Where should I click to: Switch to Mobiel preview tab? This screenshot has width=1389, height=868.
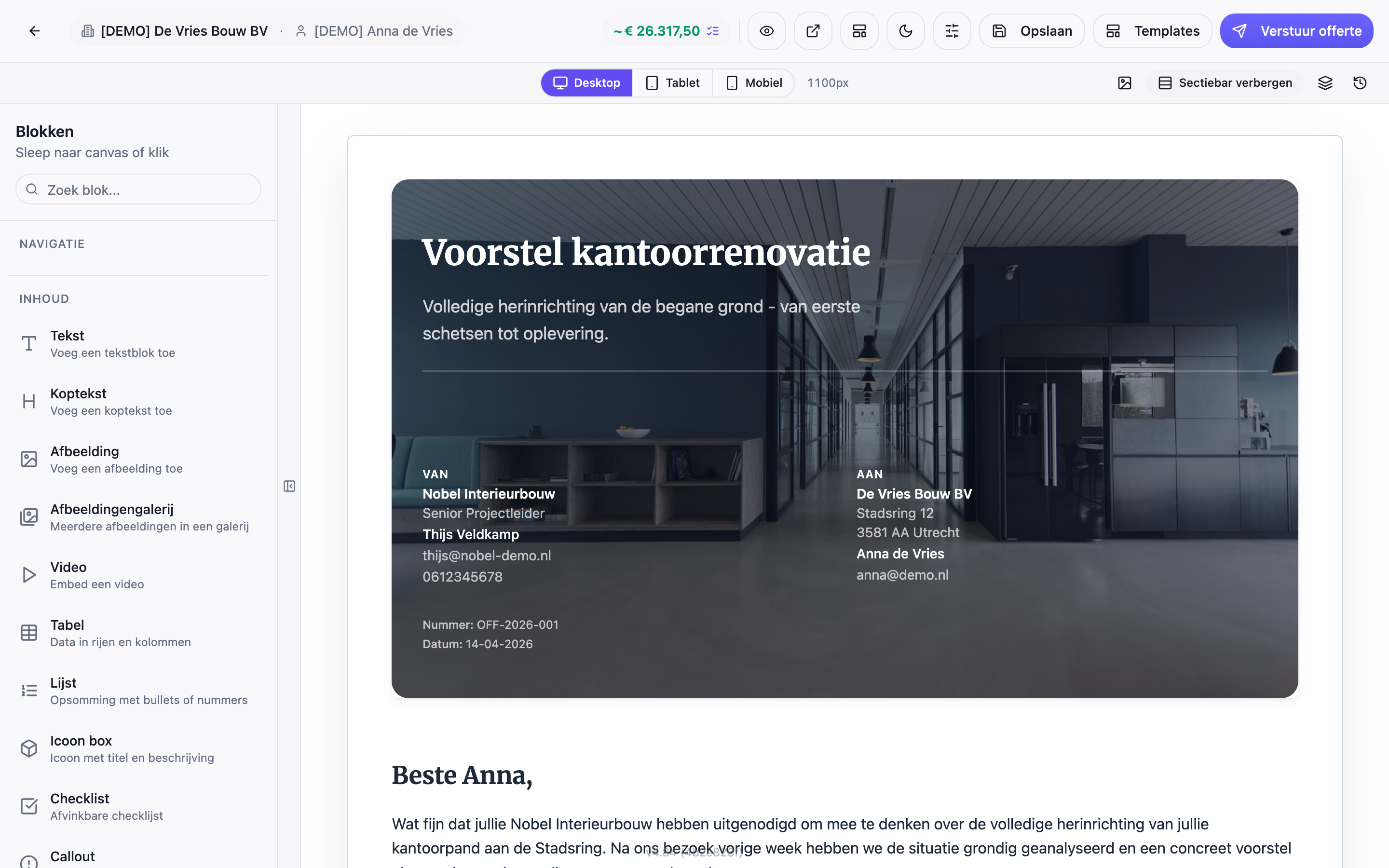[x=753, y=82]
